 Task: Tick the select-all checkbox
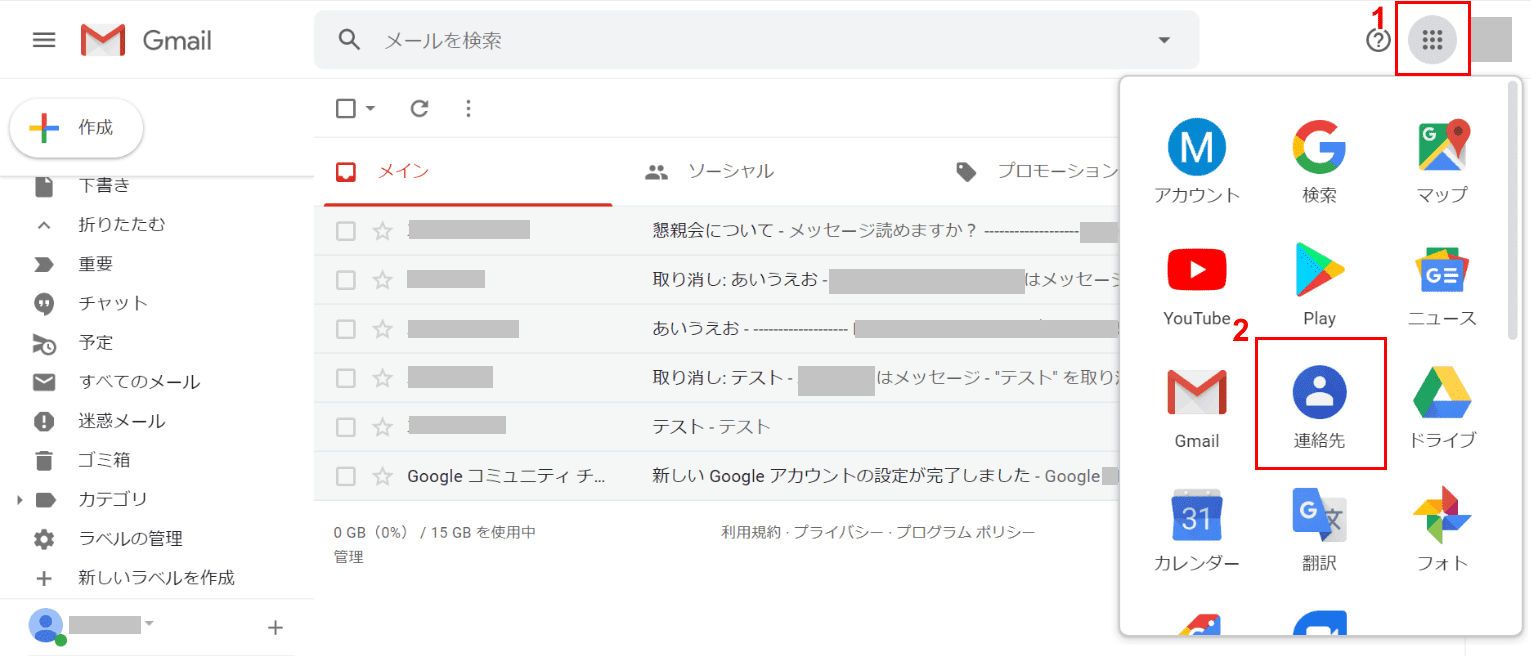coord(346,108)
